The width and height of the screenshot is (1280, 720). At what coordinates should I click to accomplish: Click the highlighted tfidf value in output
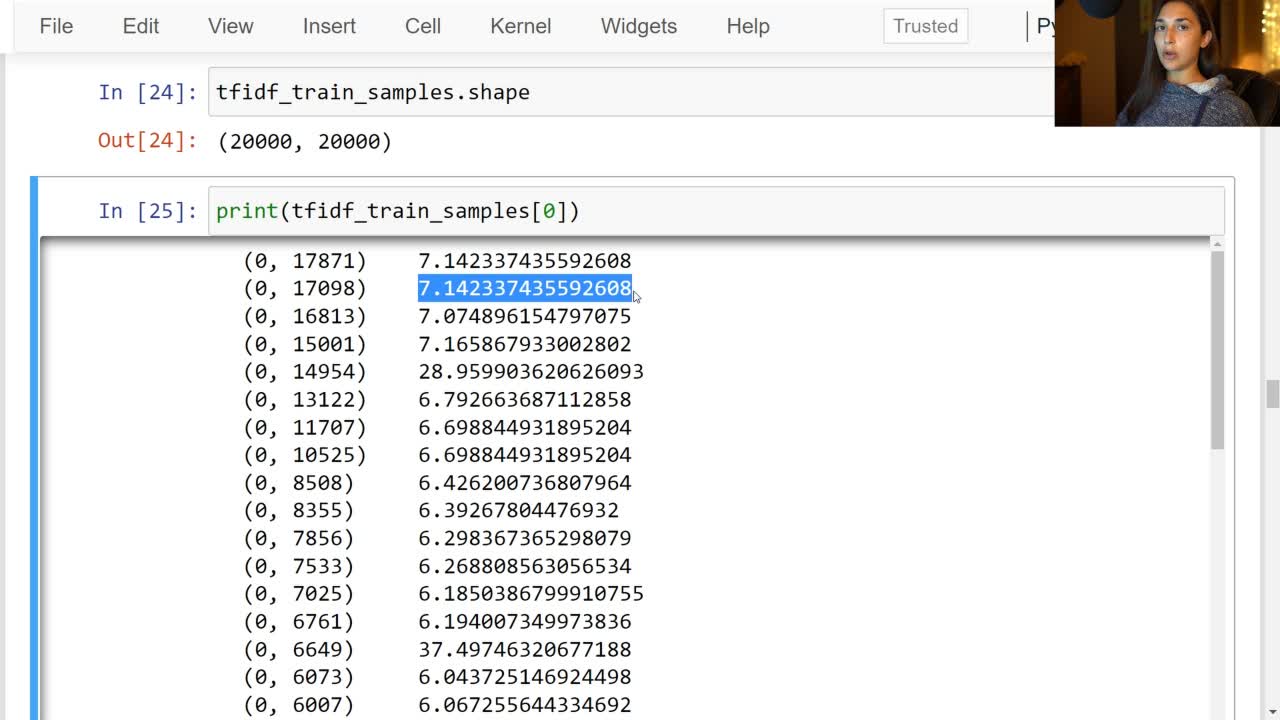tap(523, 288)
